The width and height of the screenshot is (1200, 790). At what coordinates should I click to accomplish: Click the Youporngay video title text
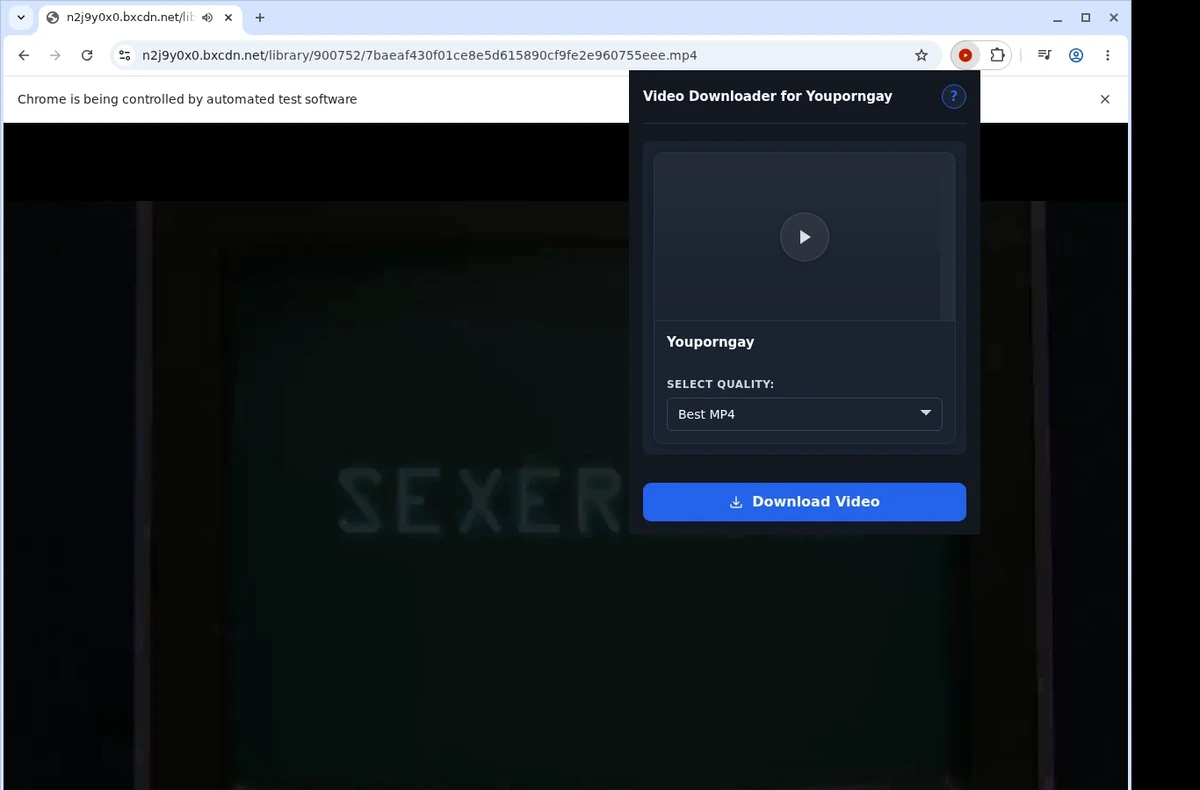[710, 342]
